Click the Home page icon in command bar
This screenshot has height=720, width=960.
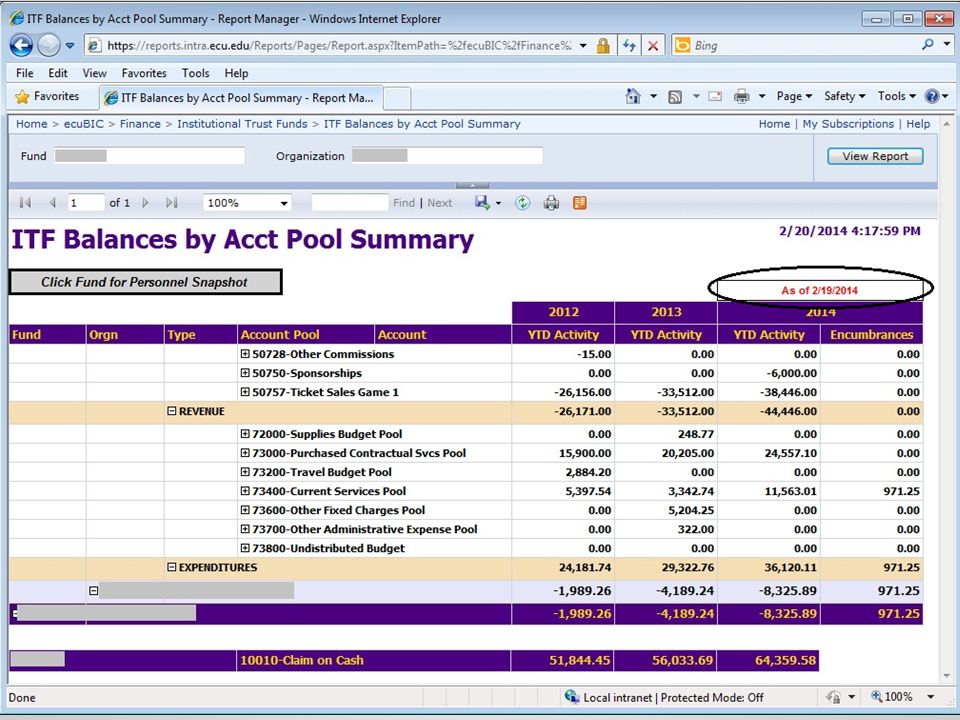(633, 96)
